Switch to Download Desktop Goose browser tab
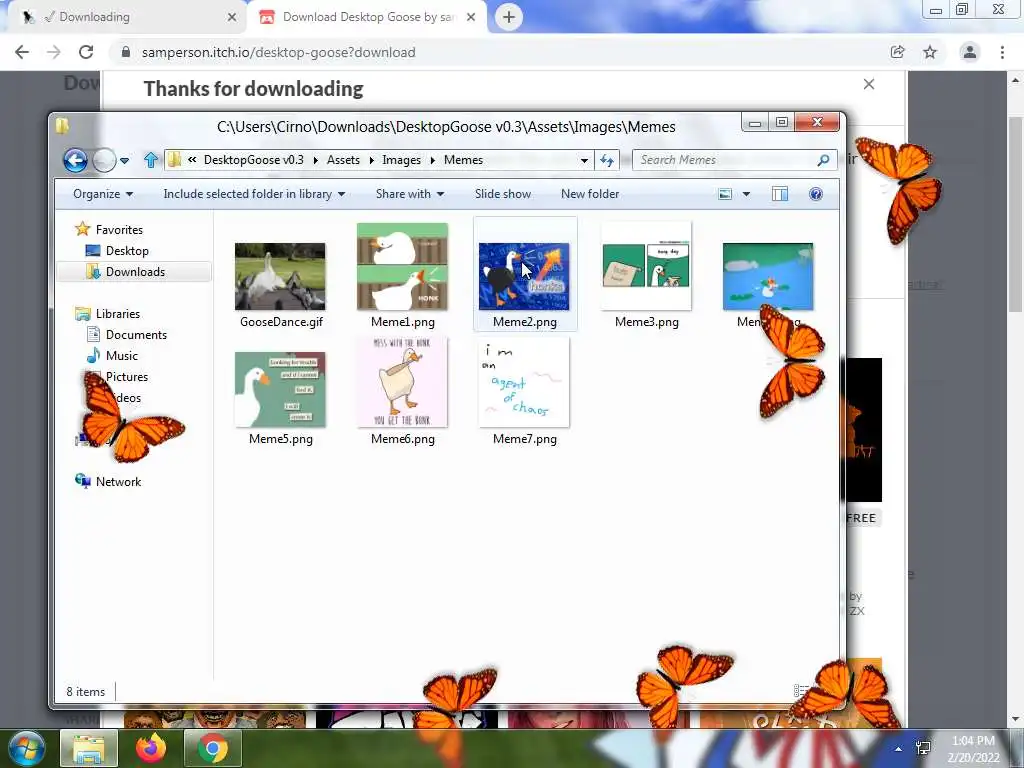The width and height of the screenshot is (1024, 768). [366, 17]
